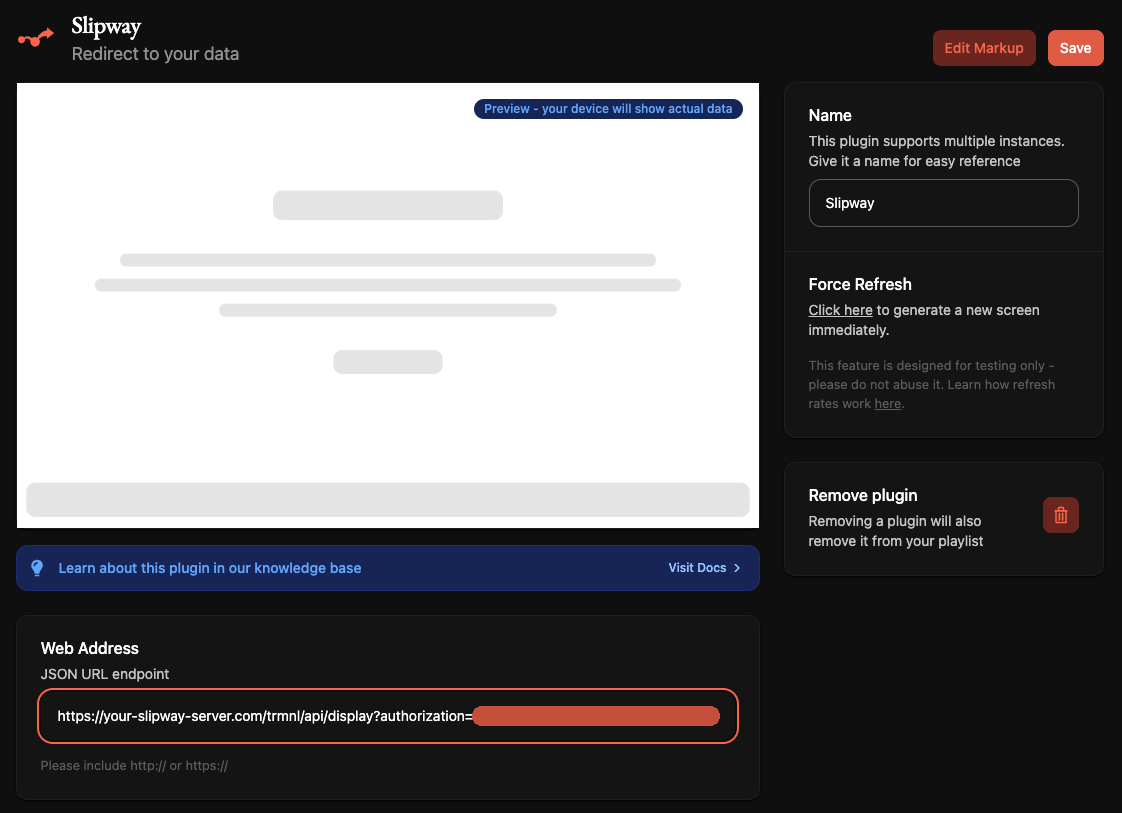Click here to force a refresh
The height and width of the screenshot is (813, 1122).
click(840, 310)
